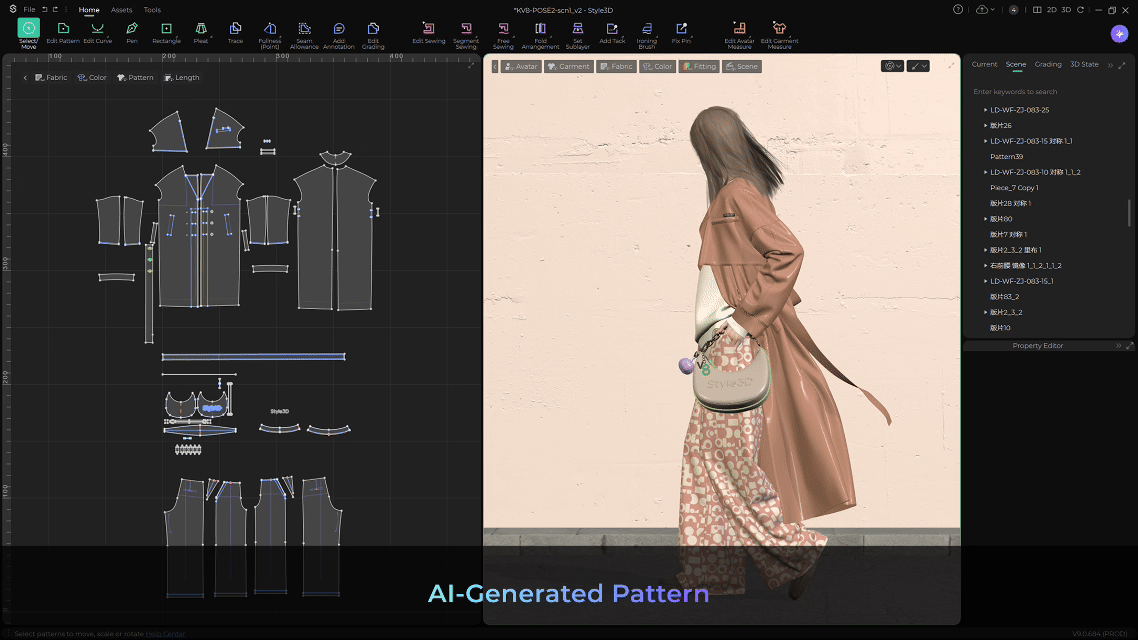Viewport: 1138px width, 640px height.
Task: Click the Seam Allowance tool
Action: pos(304,30)
